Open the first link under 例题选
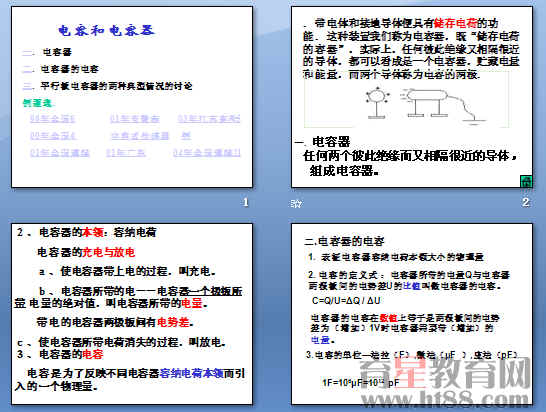The height and width of the screenshot is (412, 546). coord(53,119)
